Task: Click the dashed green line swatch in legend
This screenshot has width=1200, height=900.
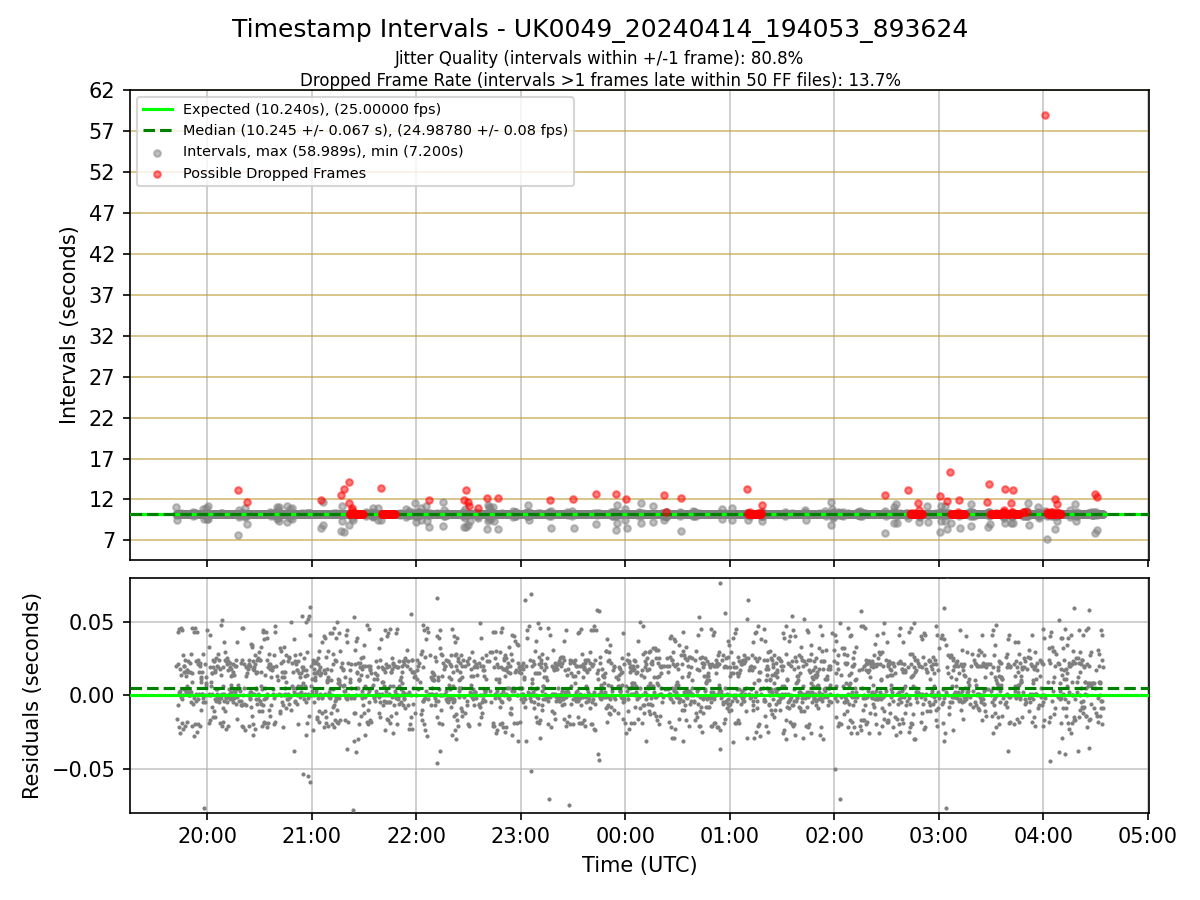Action: [159, 130]
